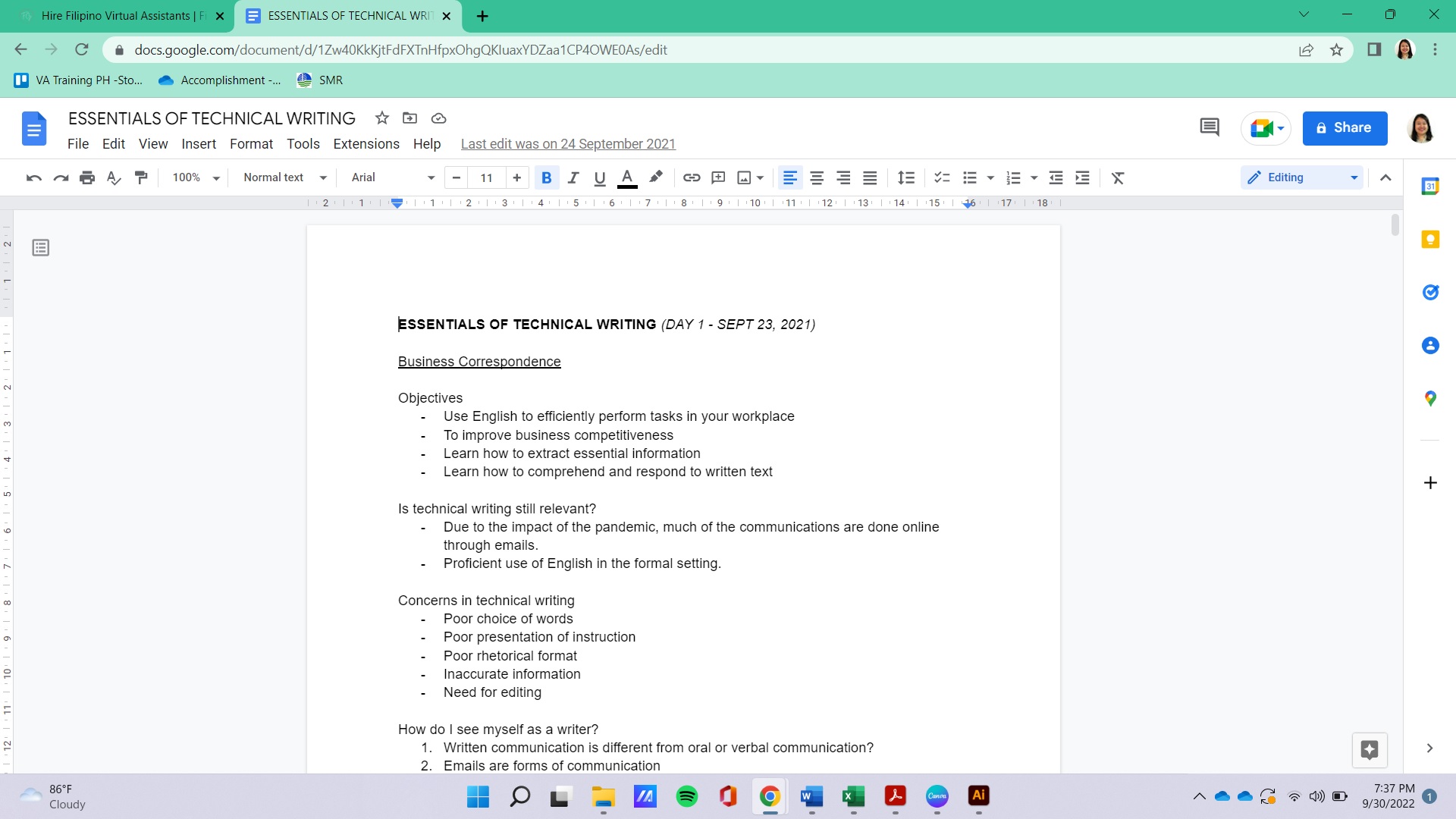Click the add comment toolbar icon
The image size is (1456, 819).
point(718,177)
